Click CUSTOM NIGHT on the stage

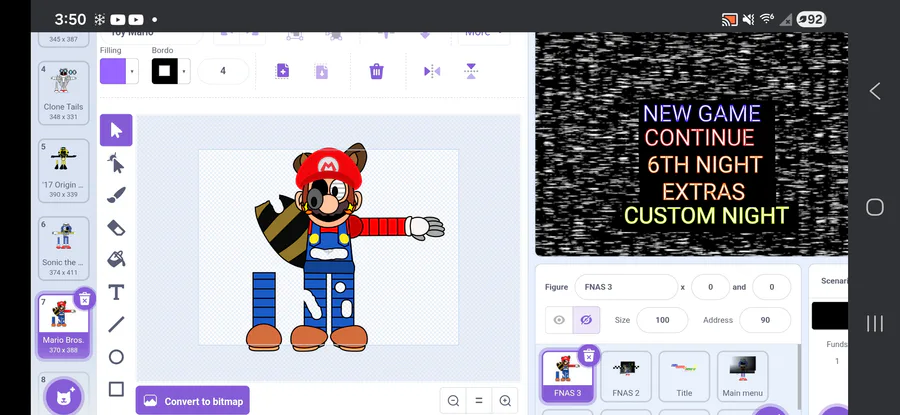click(x=706, y=216)
